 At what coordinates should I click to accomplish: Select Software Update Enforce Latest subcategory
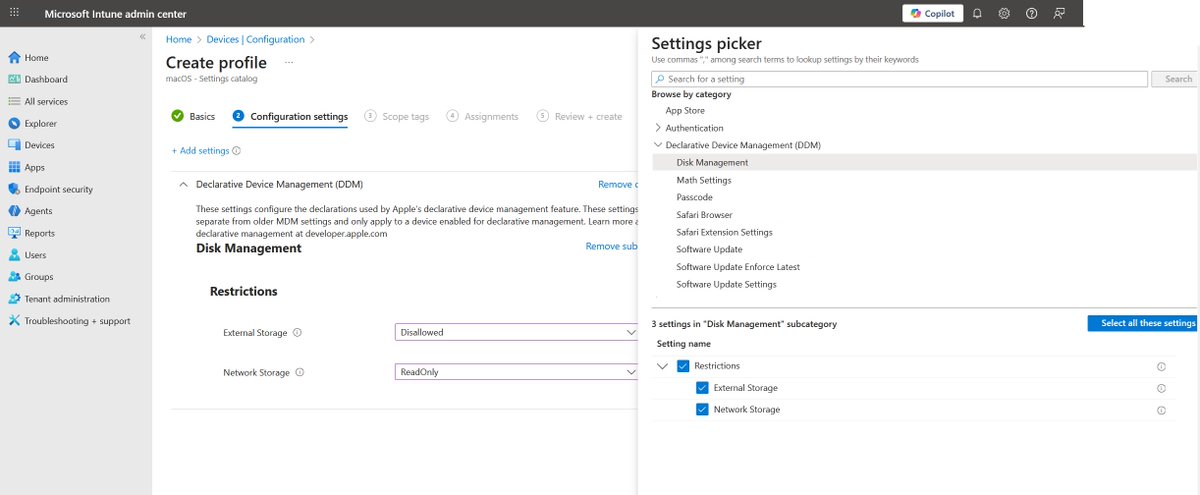pos(738,267)
